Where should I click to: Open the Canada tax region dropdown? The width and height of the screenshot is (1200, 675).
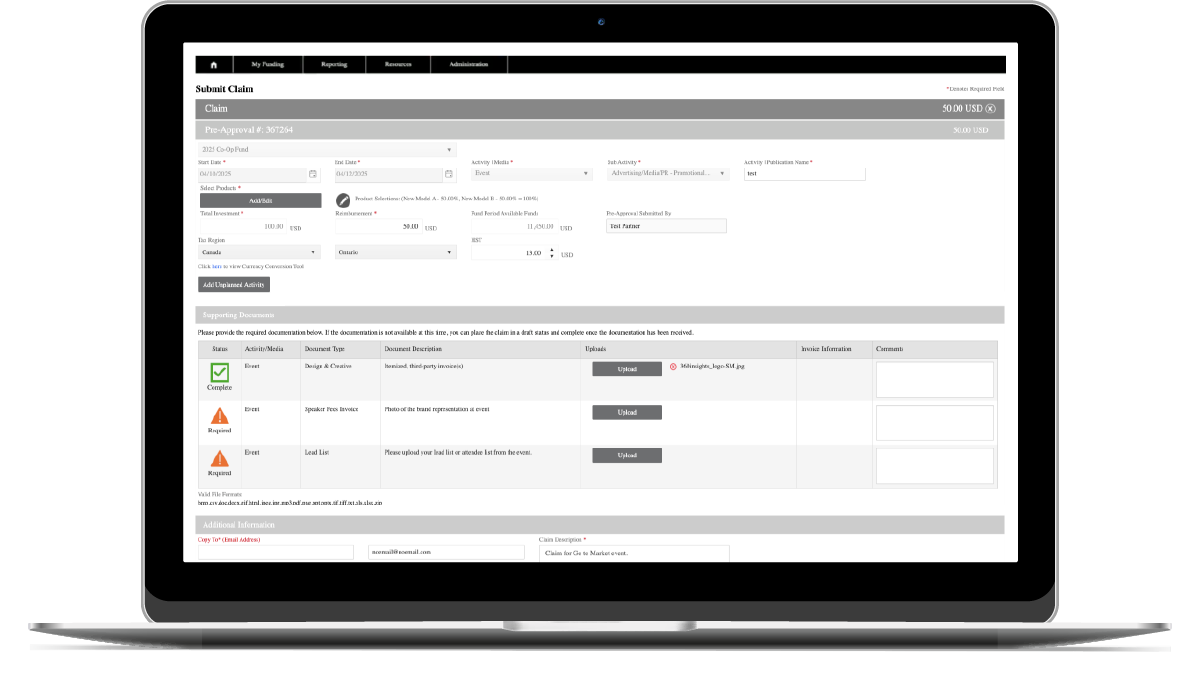pos(258,253)
